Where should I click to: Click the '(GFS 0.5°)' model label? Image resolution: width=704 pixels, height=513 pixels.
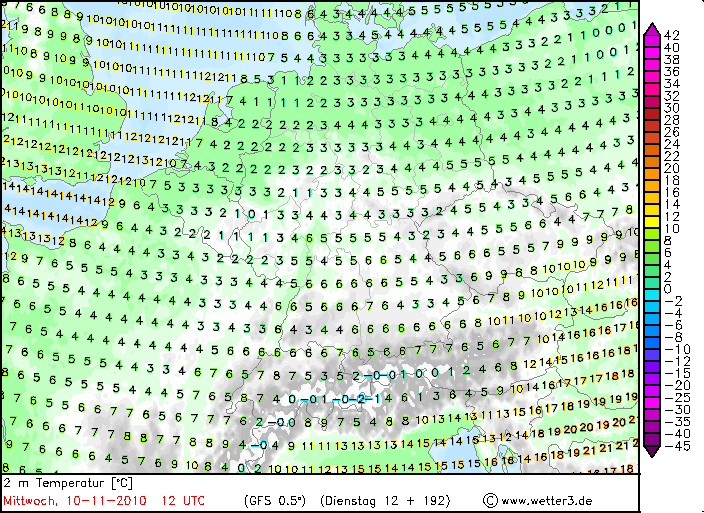click(x=275, y=501)
